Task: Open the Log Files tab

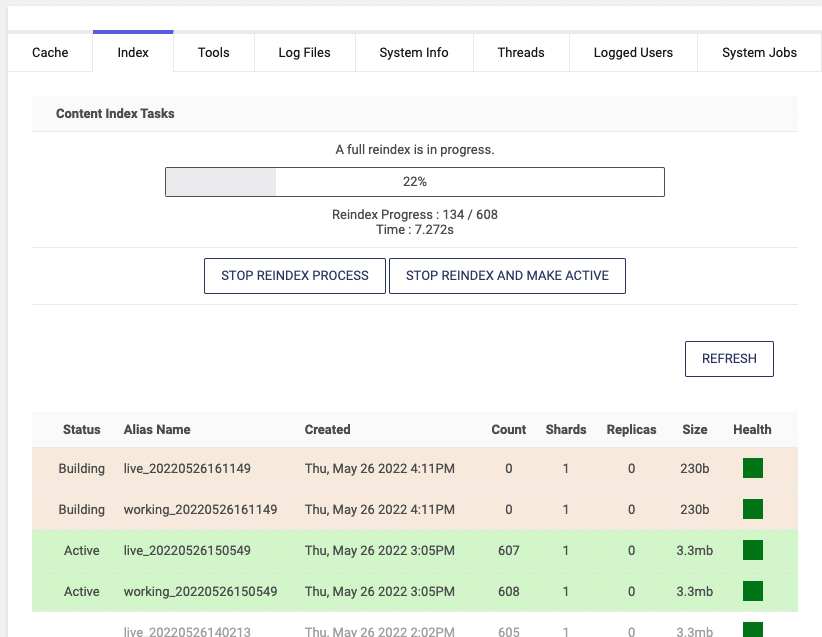Action: pyautogui.click(x=304, y=52)
